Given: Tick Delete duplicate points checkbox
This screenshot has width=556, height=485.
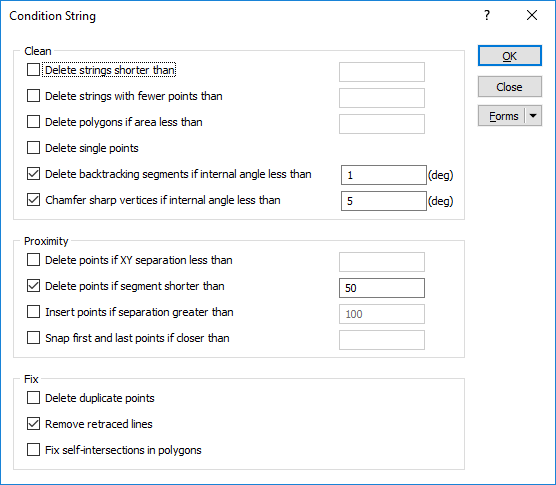Looking at the screenshot, I should 33,398.
